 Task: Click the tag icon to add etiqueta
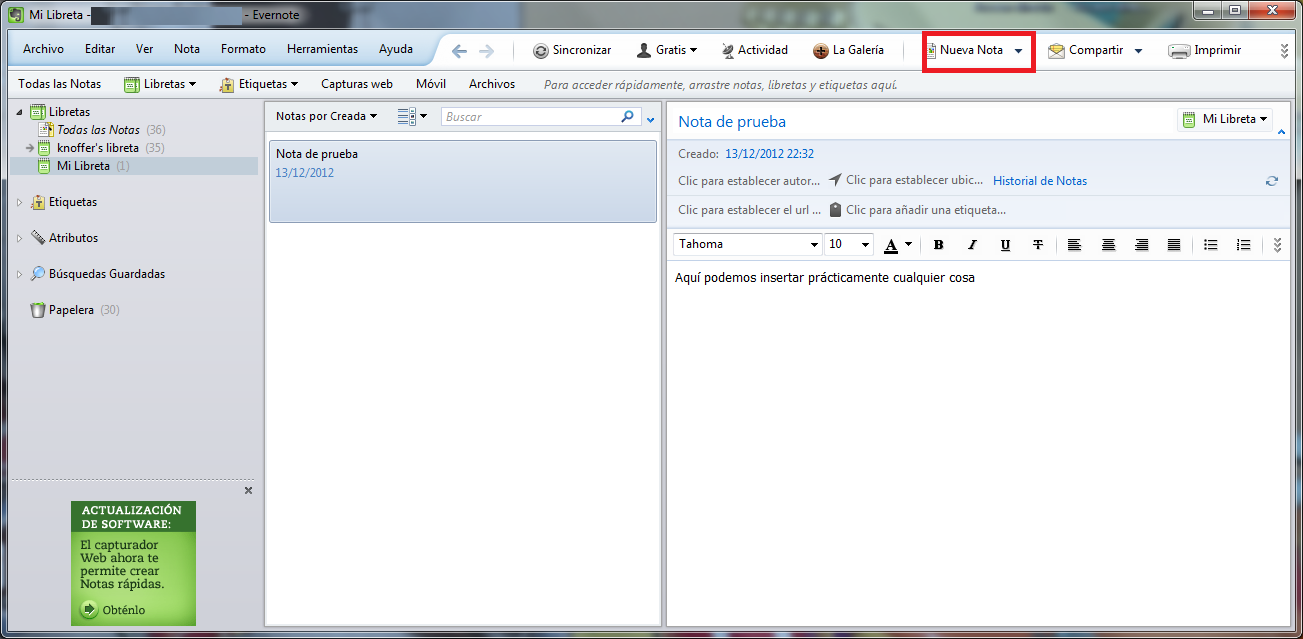[836, 210]
